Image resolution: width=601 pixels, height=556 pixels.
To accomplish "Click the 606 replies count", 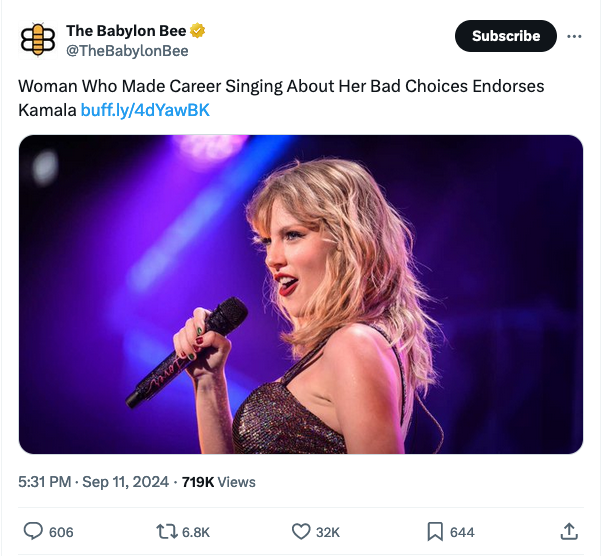I will [61, 532].
